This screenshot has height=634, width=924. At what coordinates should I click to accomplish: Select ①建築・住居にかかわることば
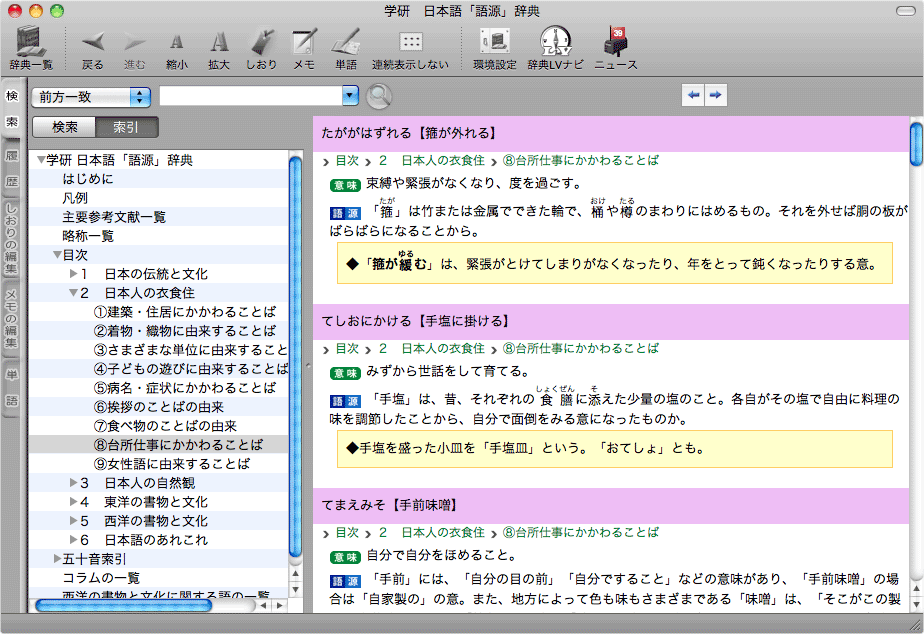184,312
